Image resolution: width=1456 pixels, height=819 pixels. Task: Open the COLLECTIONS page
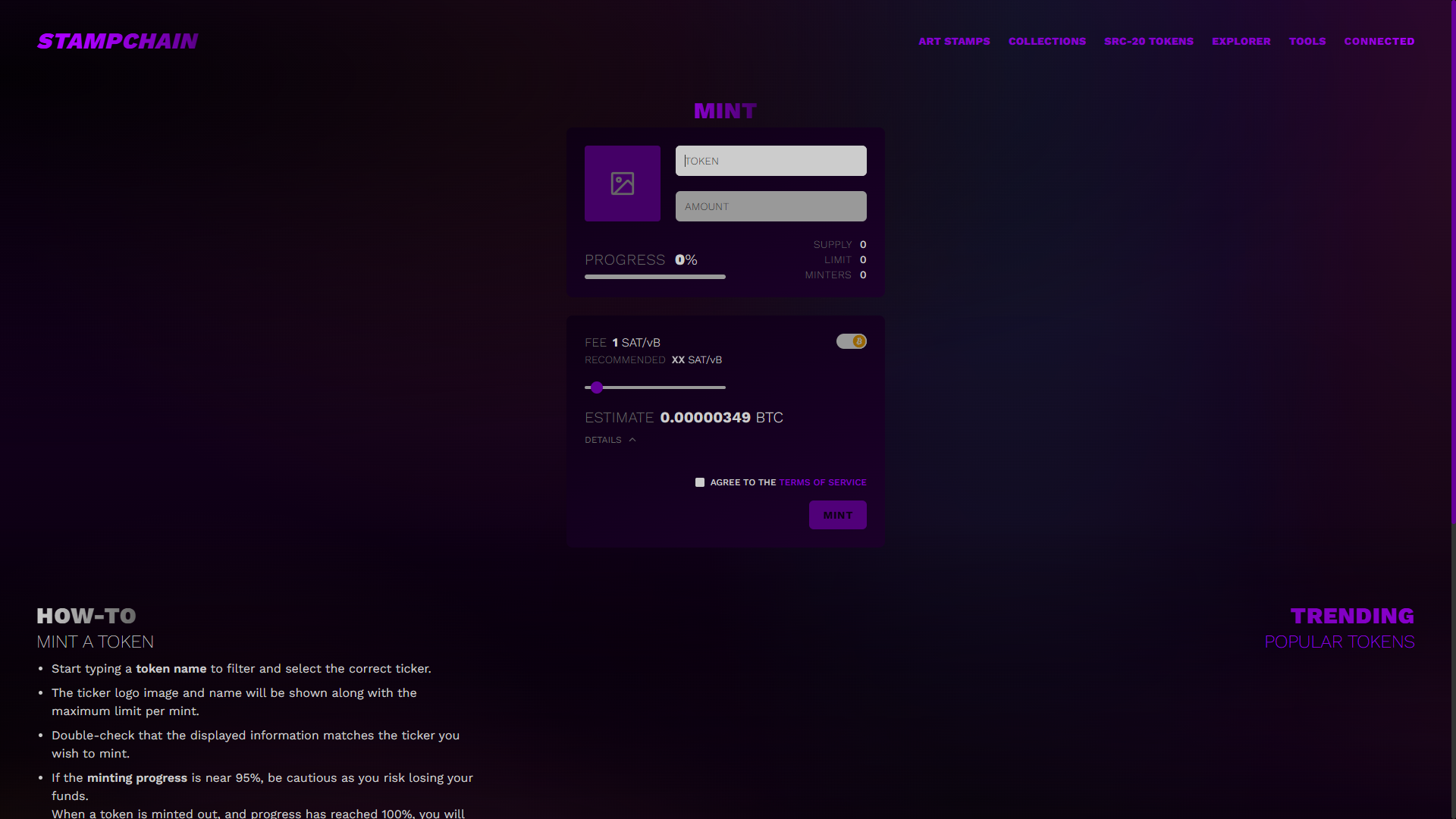[1046, 42]
